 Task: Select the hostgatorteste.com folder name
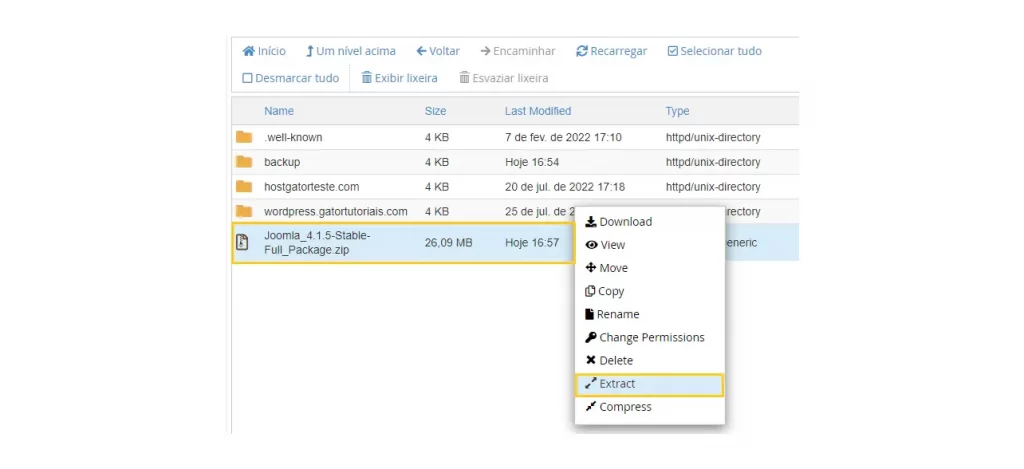coord(312,187)
